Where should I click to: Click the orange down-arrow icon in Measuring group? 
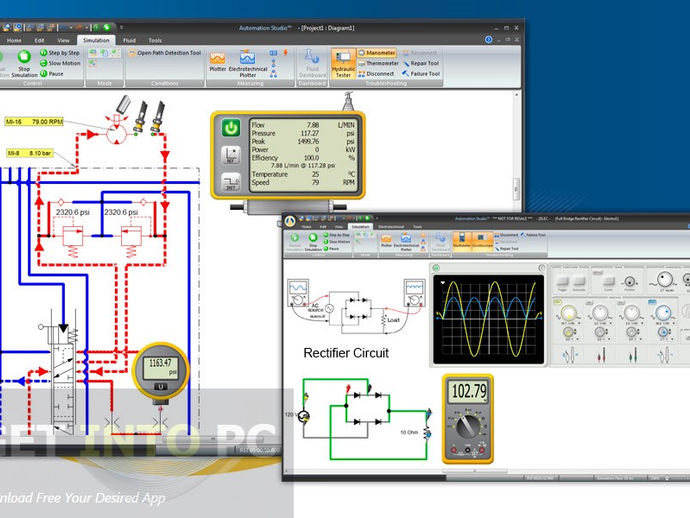click(x=286, y=53)
